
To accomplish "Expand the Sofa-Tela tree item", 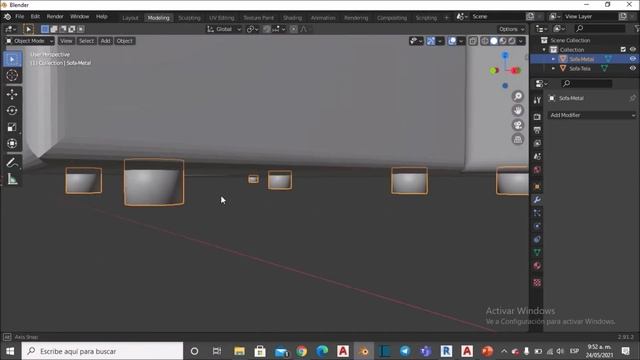I will coord(554,69).
